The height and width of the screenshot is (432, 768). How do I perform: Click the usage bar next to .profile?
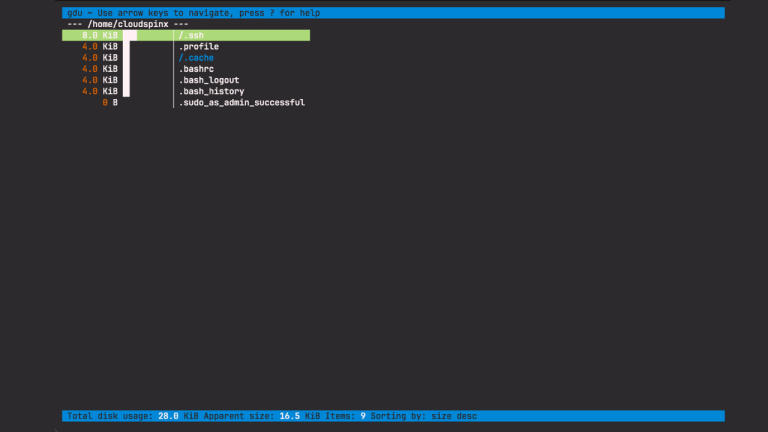click(129, 47)
